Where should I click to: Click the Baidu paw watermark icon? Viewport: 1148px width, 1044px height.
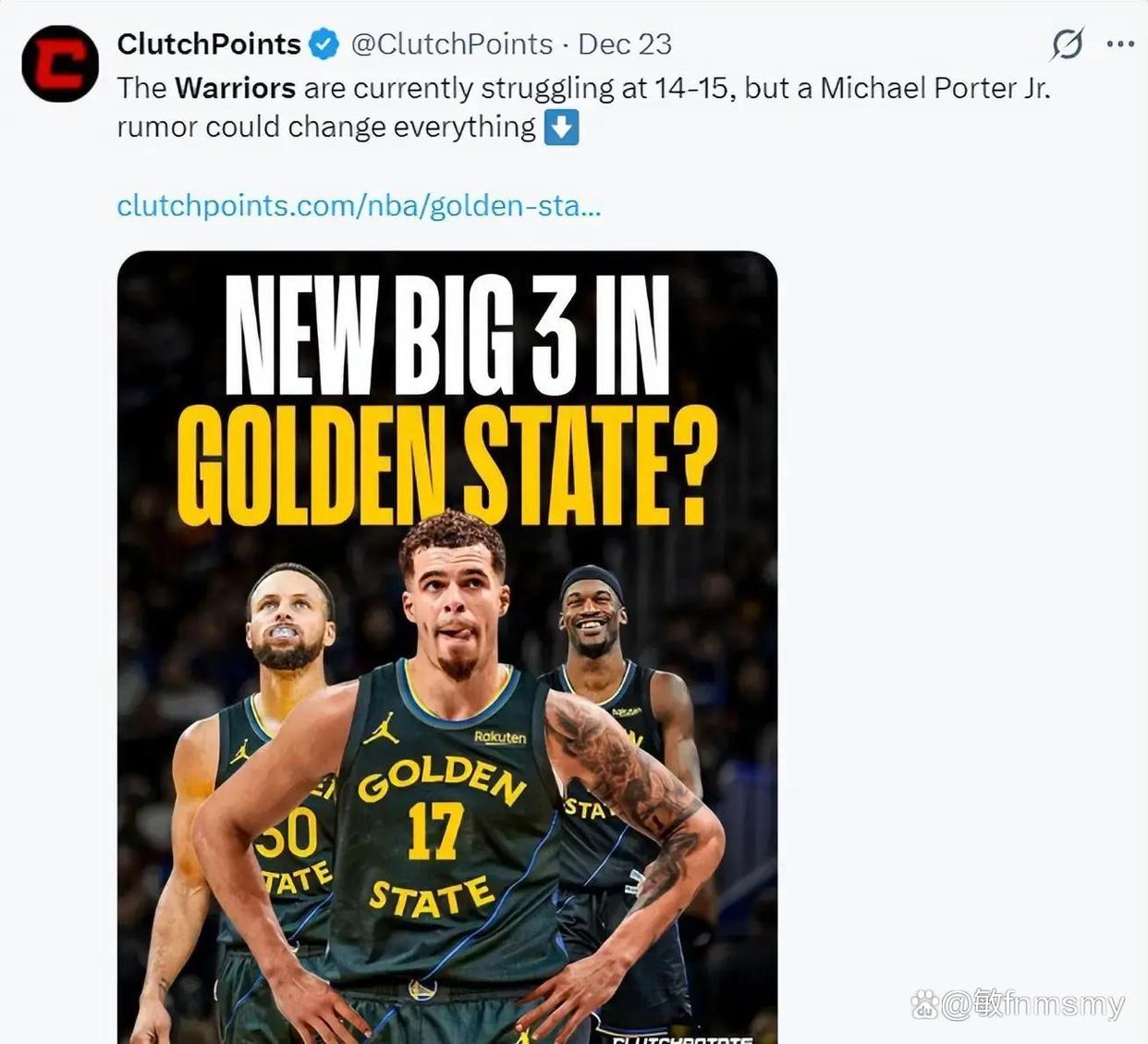pyautogui.click(x=925, y=1003)
